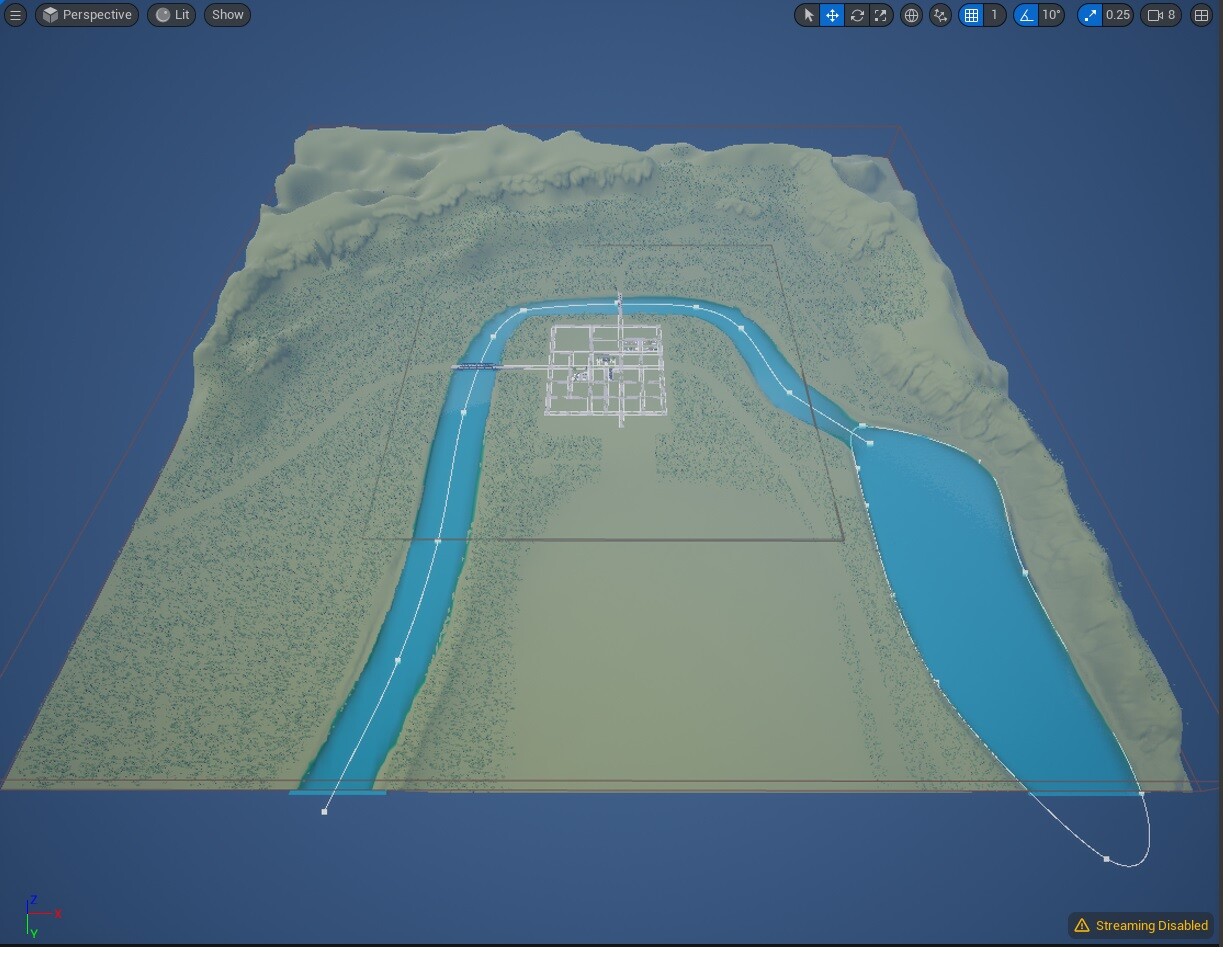Toggle scale snapping
1228x956 pixels.
1090,15
